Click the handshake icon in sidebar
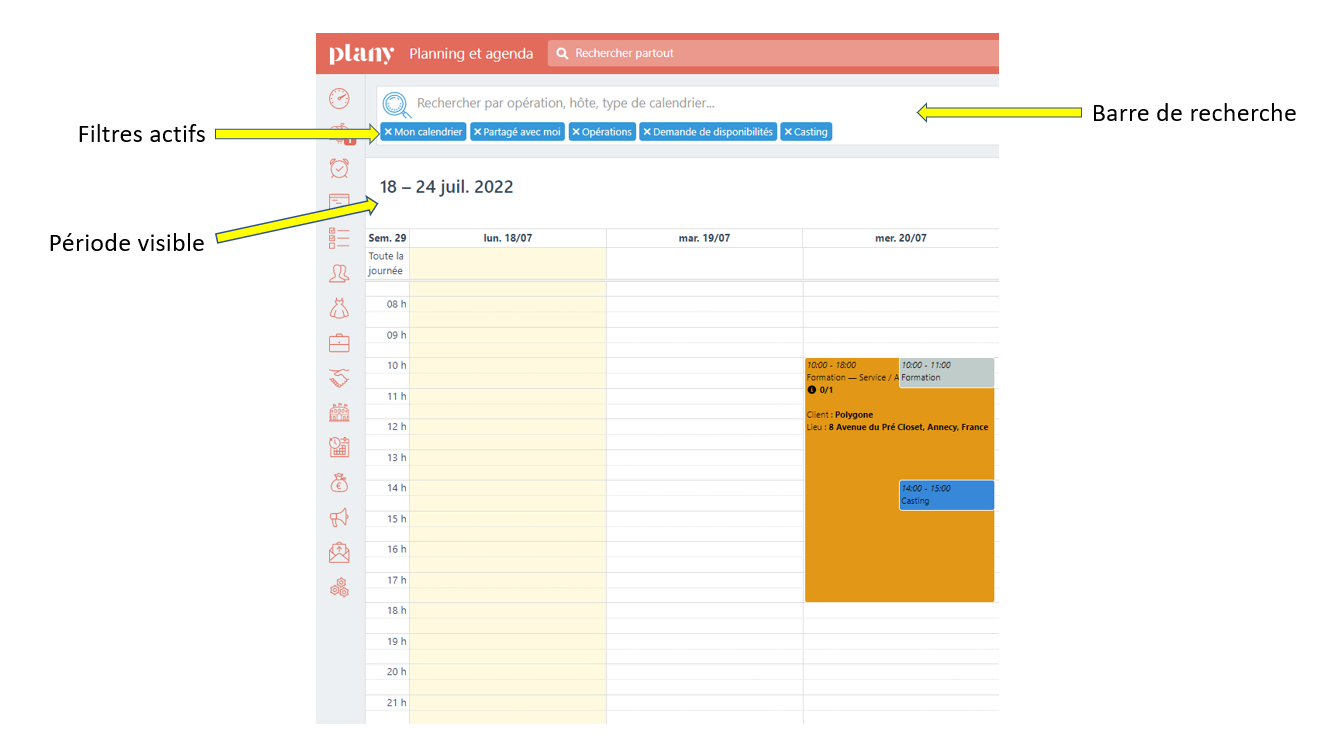This screenshot has width=1333, height=753. tap(339, 378)
